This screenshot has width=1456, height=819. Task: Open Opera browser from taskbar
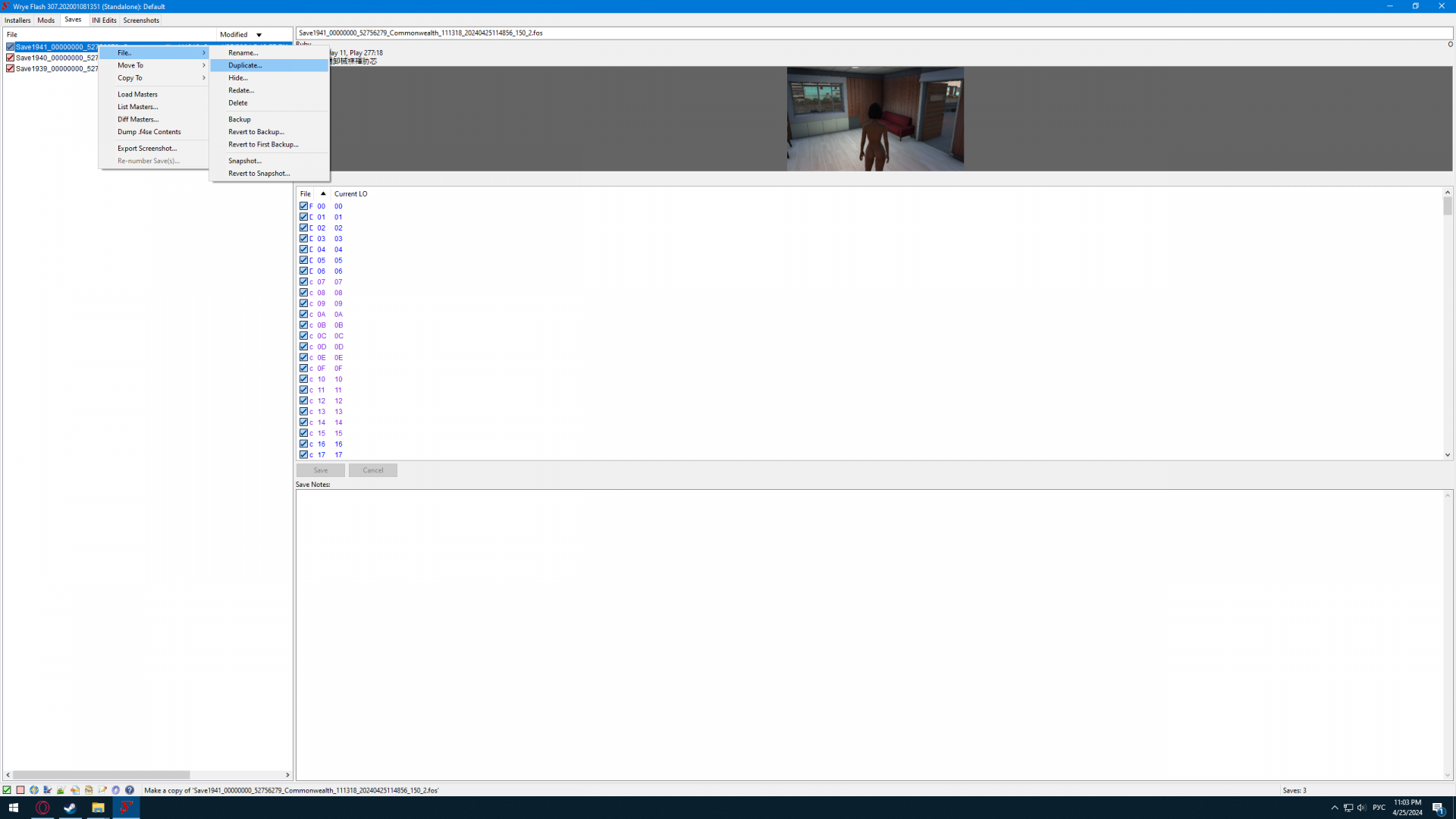point(42,808)
